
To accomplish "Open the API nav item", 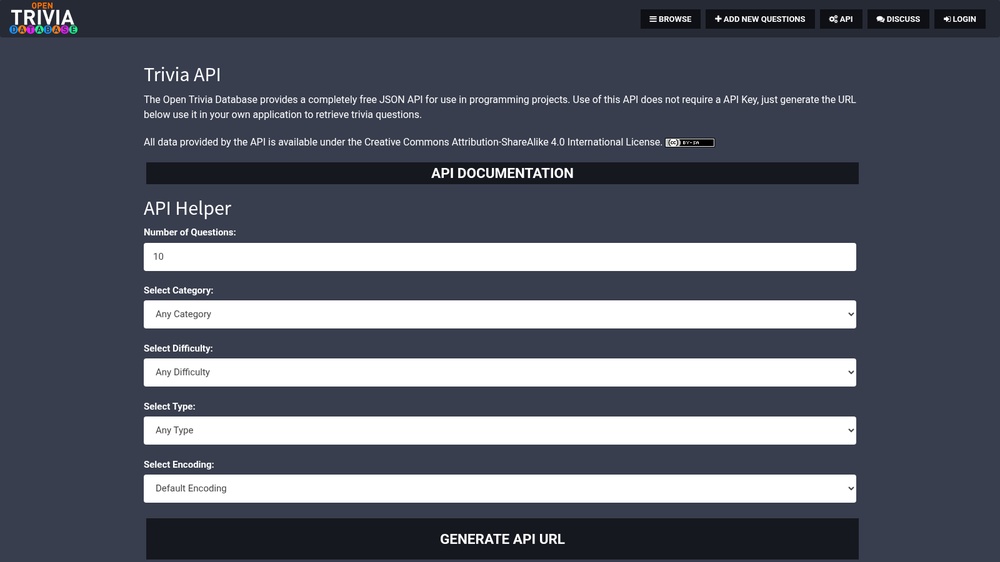I will pyautogui.click(x=841, y=19).
